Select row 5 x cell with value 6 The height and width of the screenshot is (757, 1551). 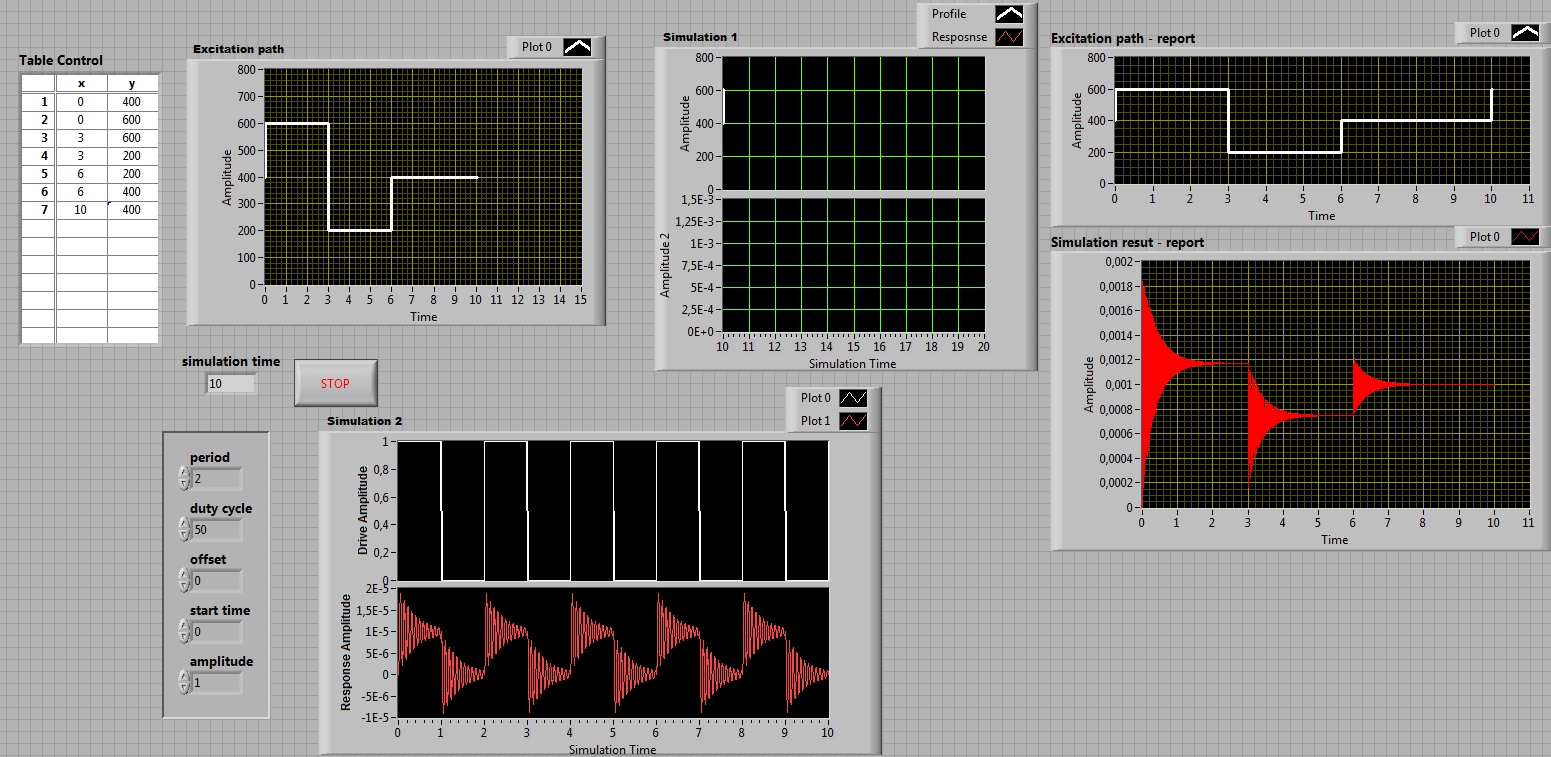click(82, 174)
